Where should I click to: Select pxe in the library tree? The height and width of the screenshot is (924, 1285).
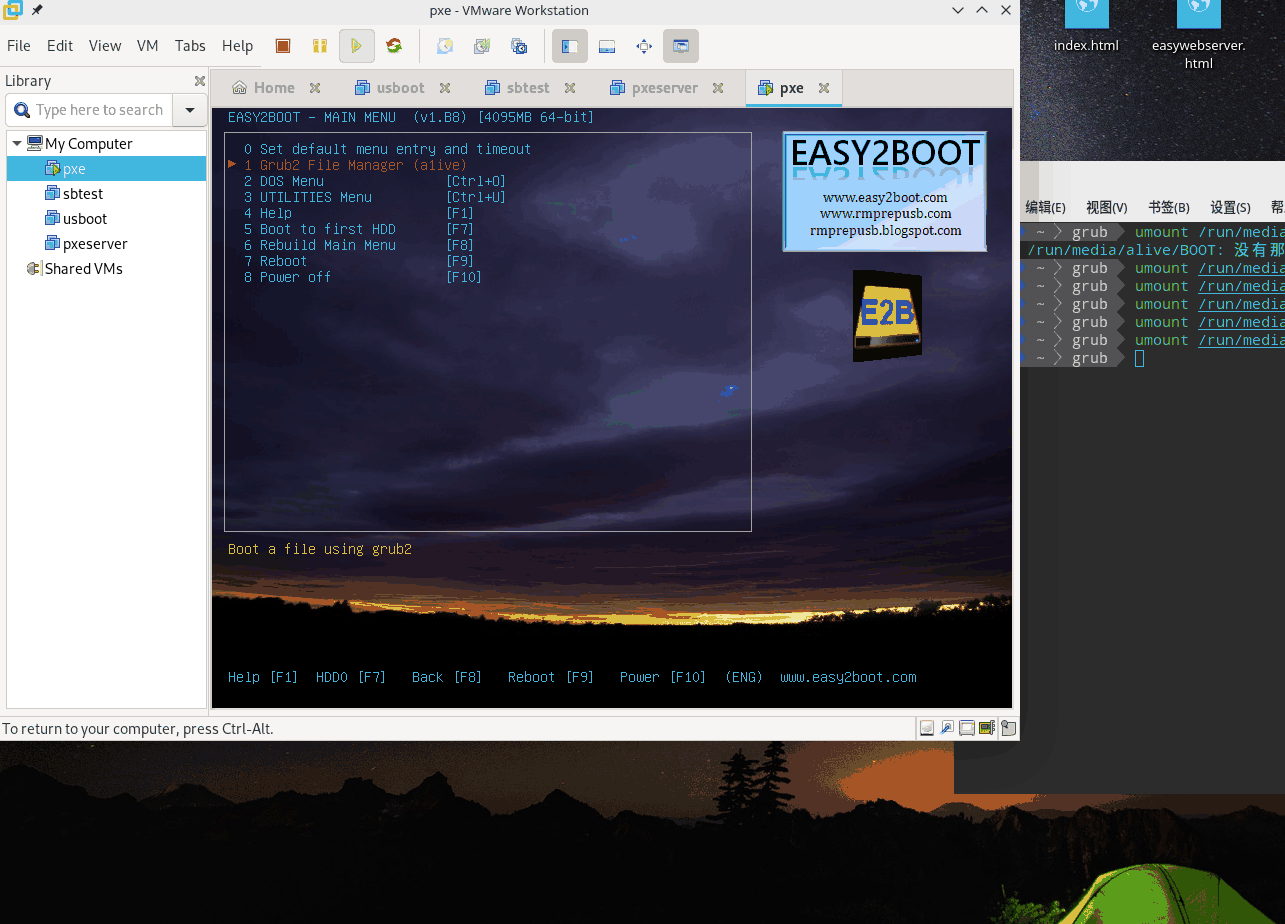coord(106,169)
